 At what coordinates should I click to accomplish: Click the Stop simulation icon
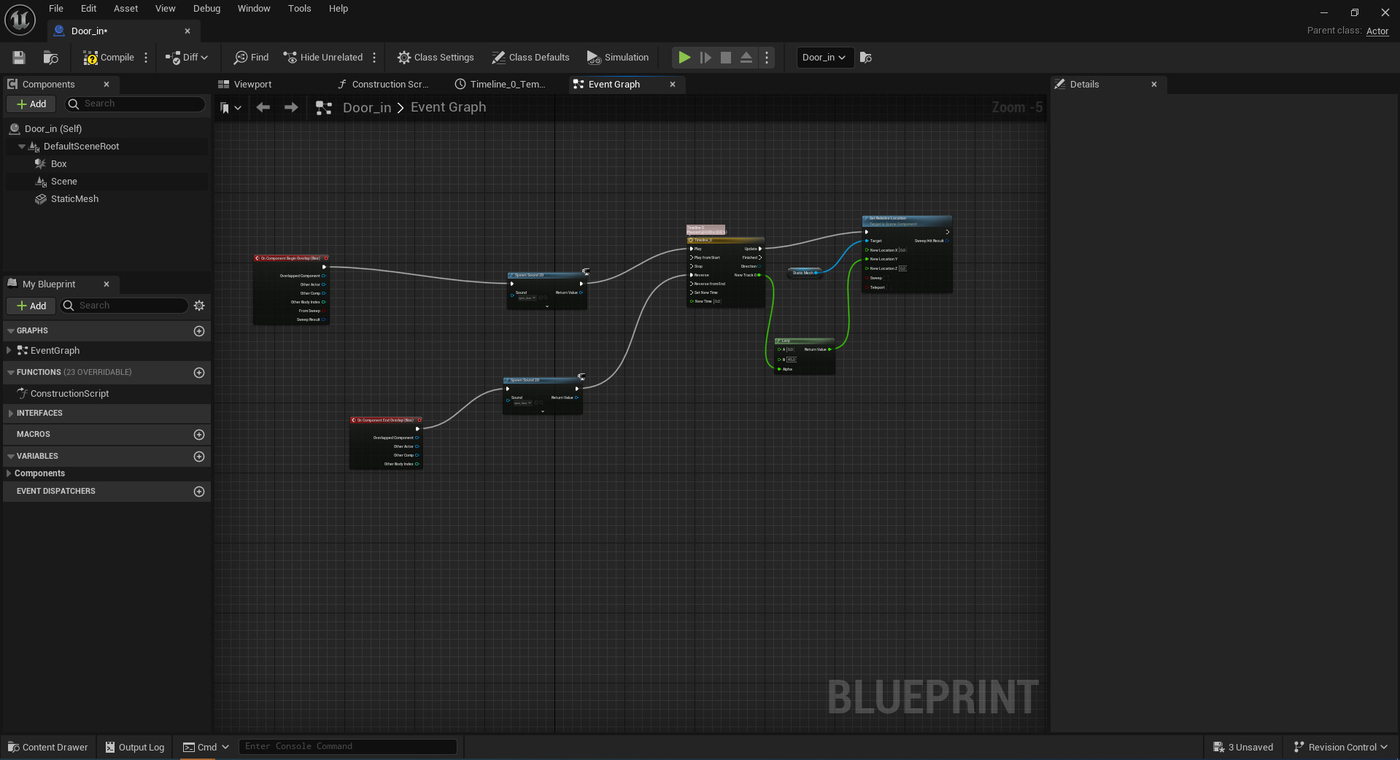coord(726,57)
